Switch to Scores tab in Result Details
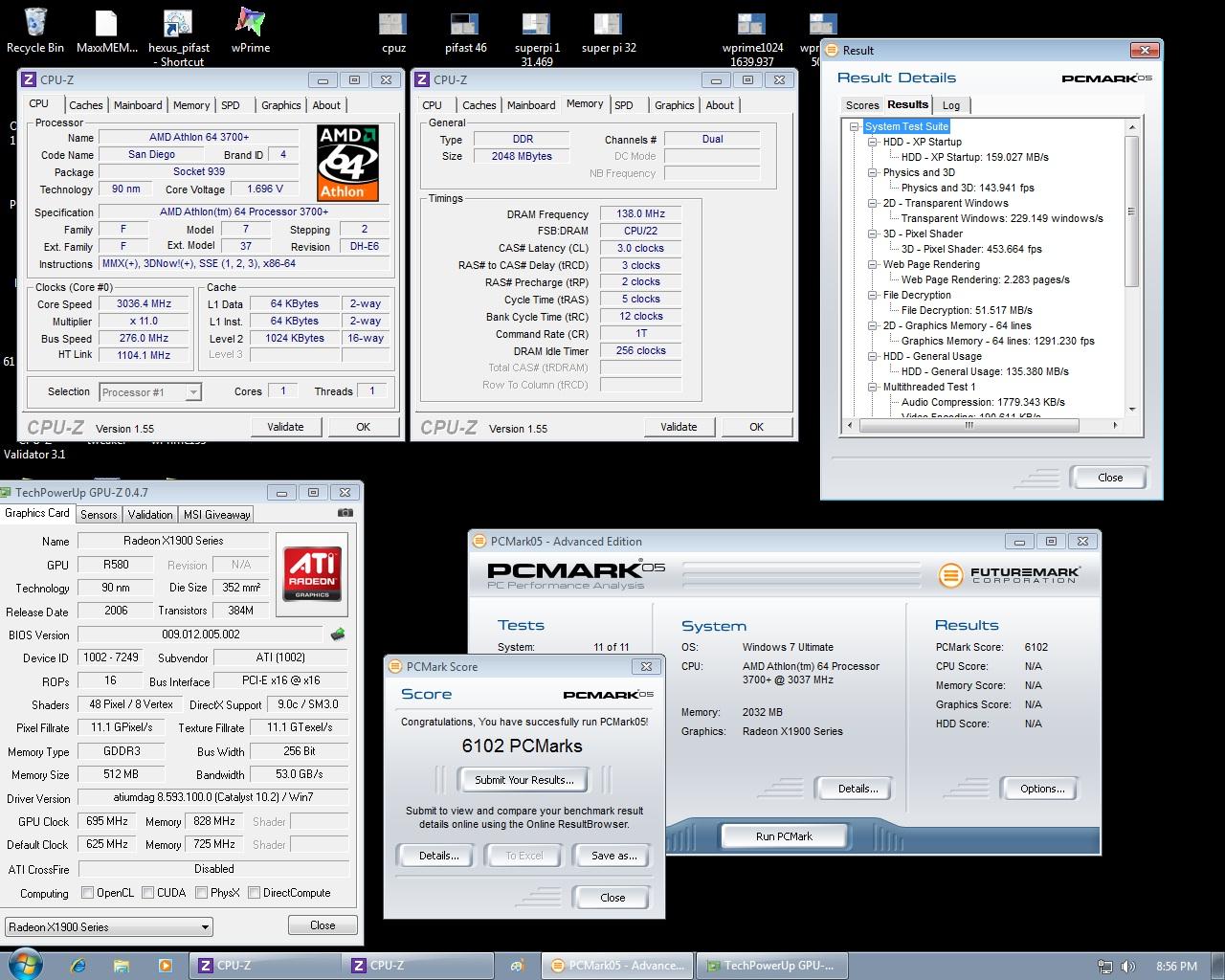 point(861,105)
